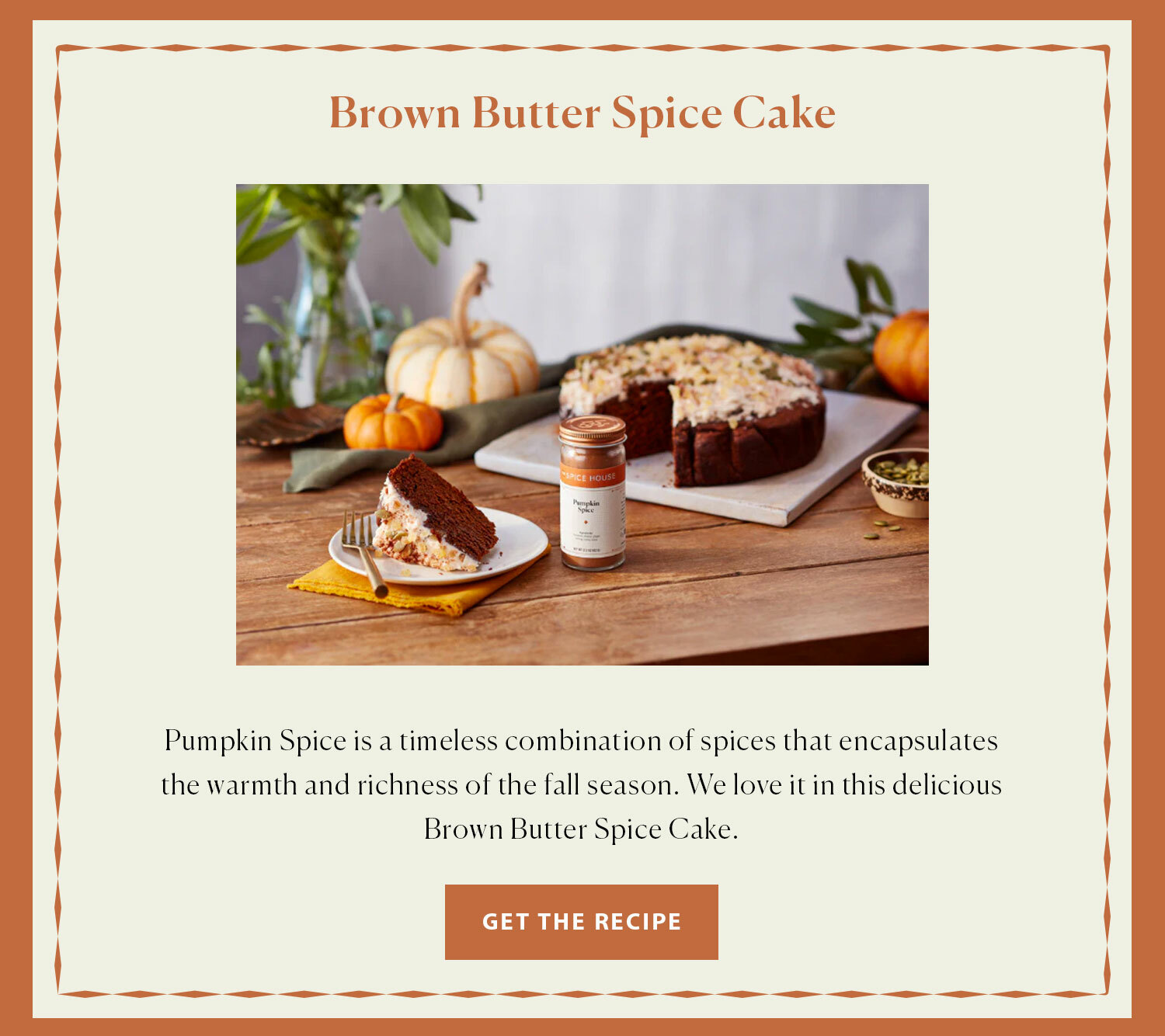Screen dimensions: 1165x1036
Task: Select the Pumpkin Spice jar in photo
Action: 593,493
